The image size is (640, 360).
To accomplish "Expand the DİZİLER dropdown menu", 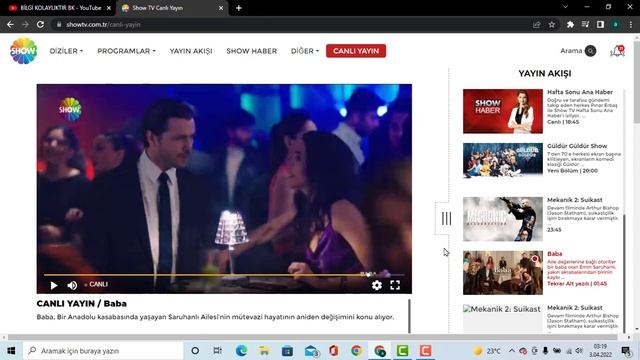I will click(66, 51).
